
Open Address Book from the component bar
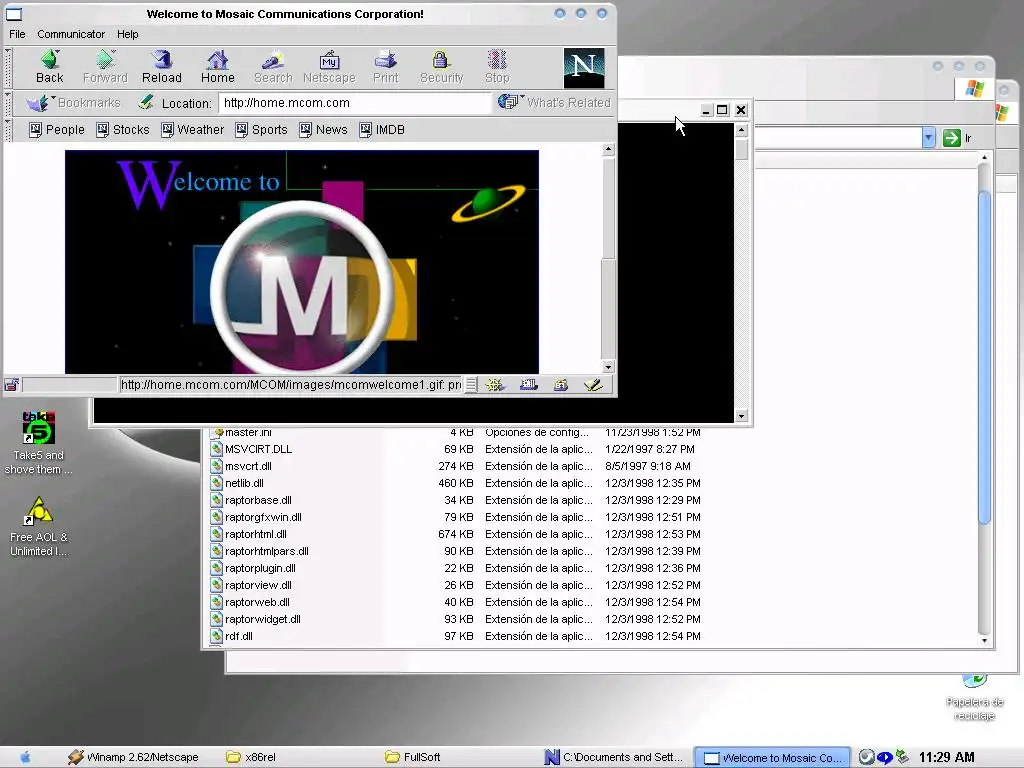coord(560,385)
